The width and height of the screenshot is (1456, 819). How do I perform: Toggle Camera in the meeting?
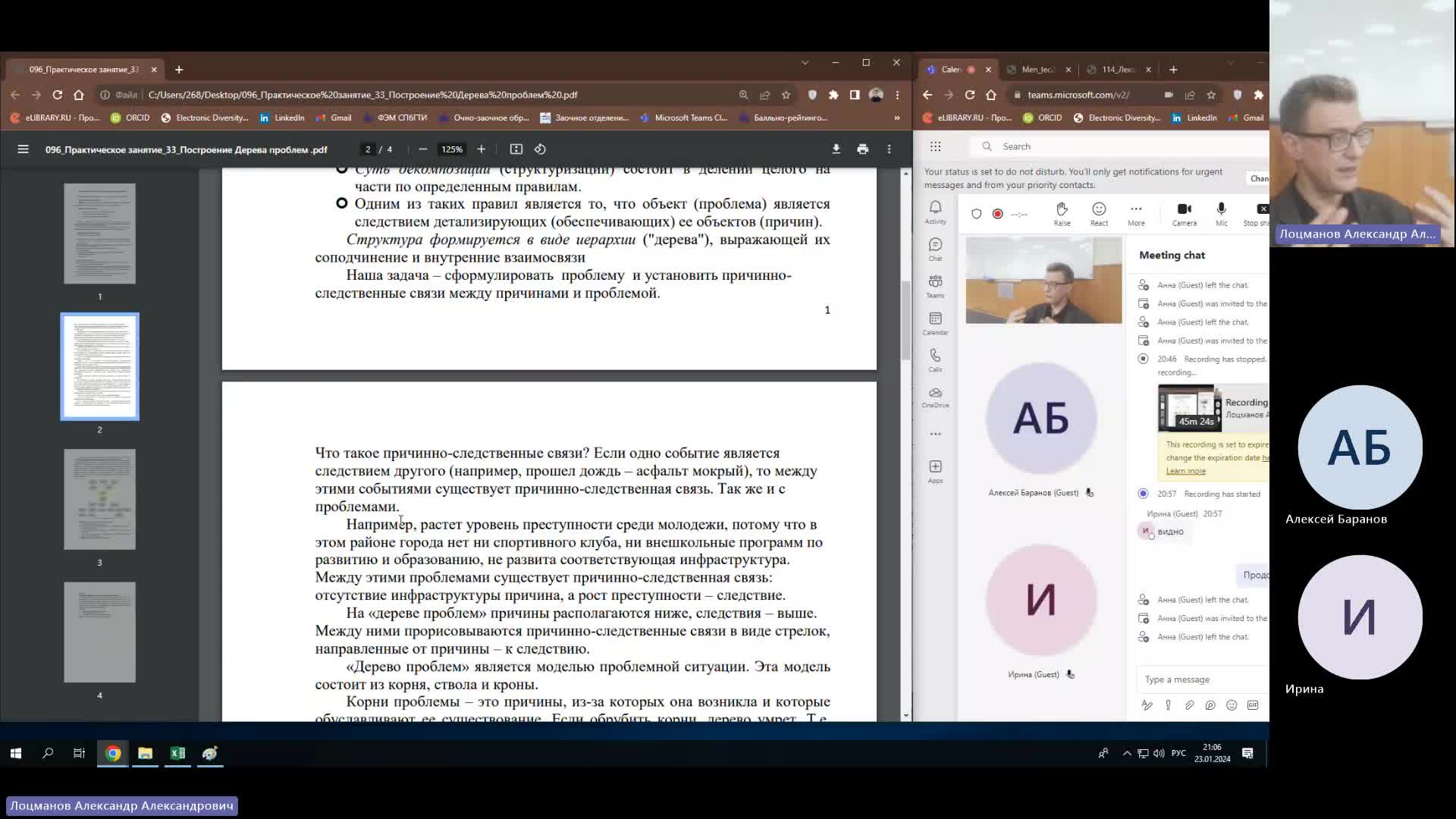1184,214
